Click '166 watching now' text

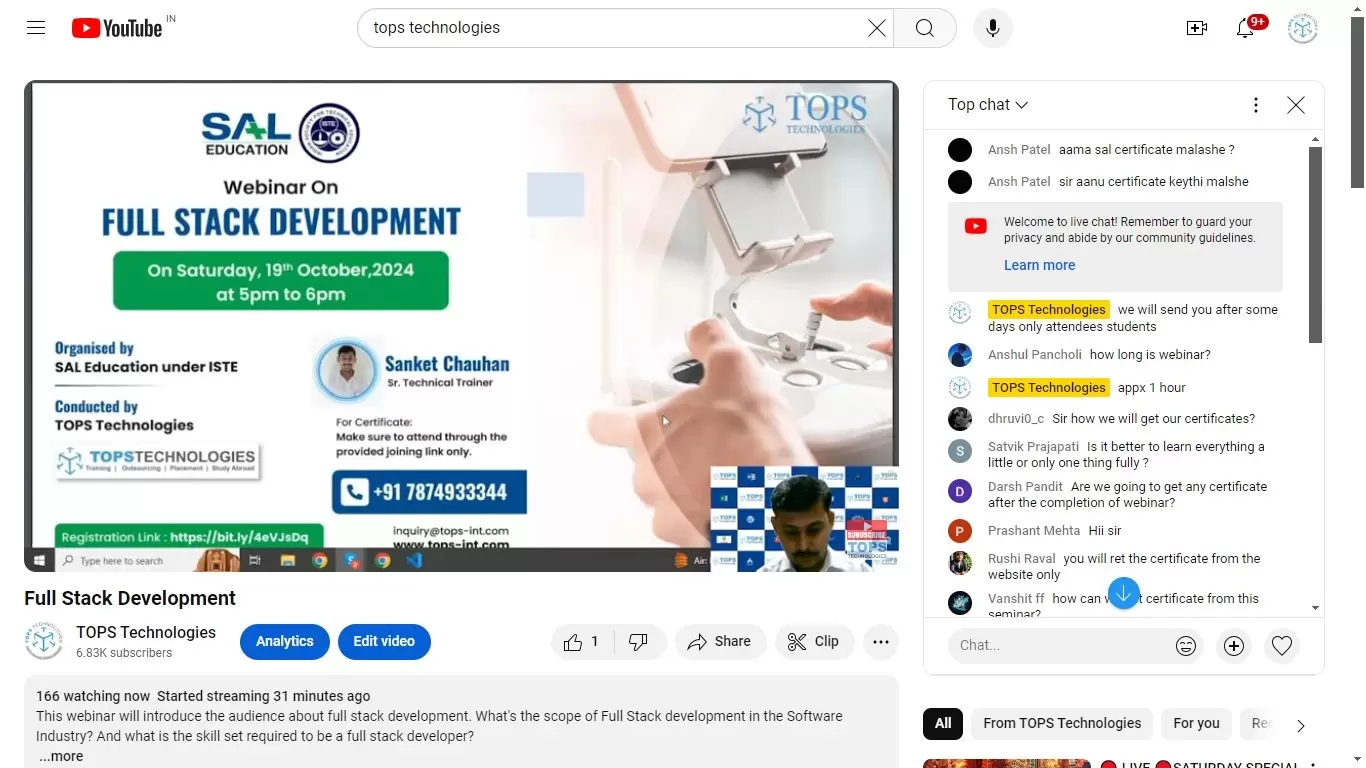[x=93, y=697]
